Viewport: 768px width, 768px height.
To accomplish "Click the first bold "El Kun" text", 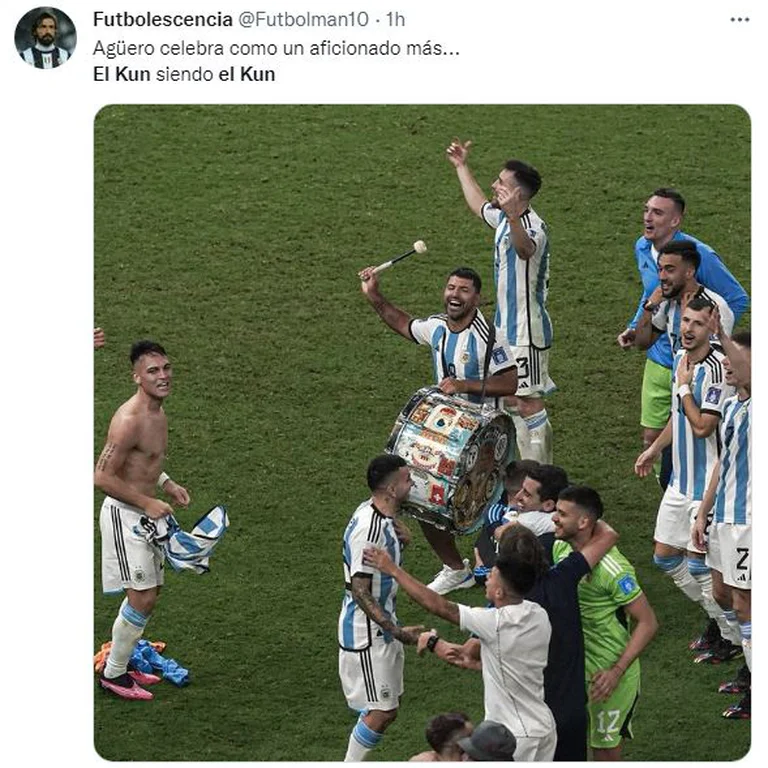I will [x=121, y=74].
